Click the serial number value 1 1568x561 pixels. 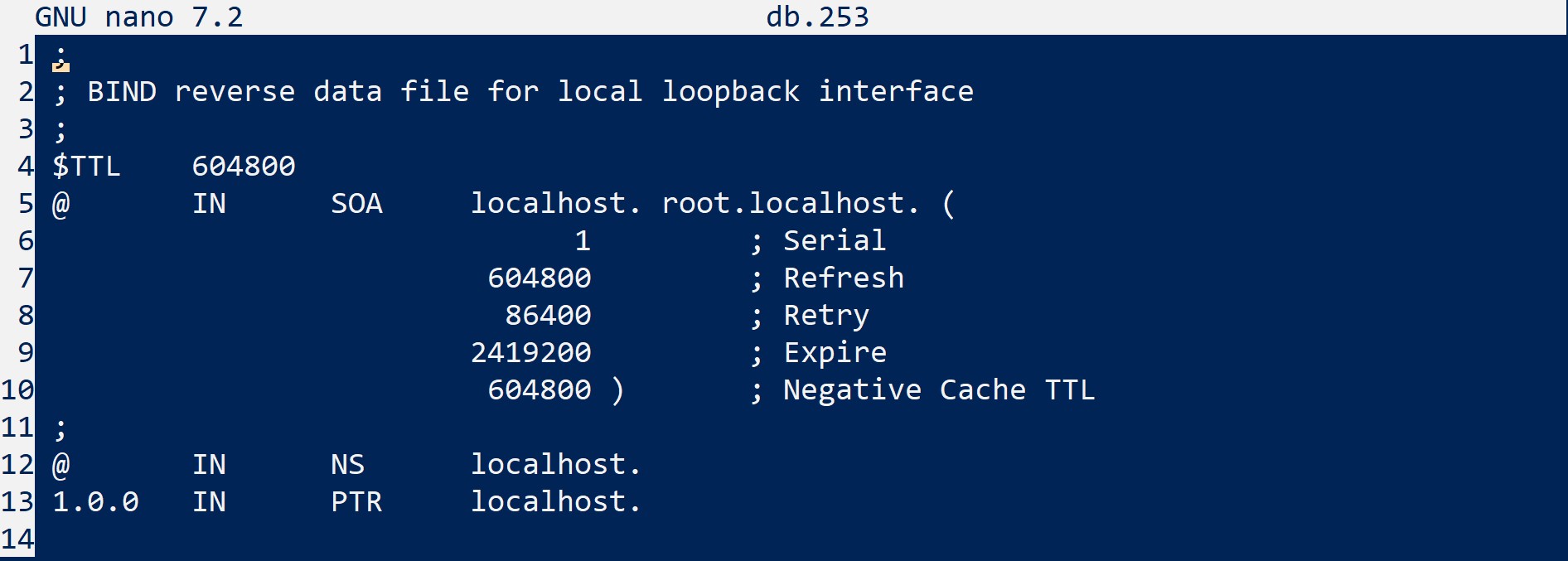583,241
